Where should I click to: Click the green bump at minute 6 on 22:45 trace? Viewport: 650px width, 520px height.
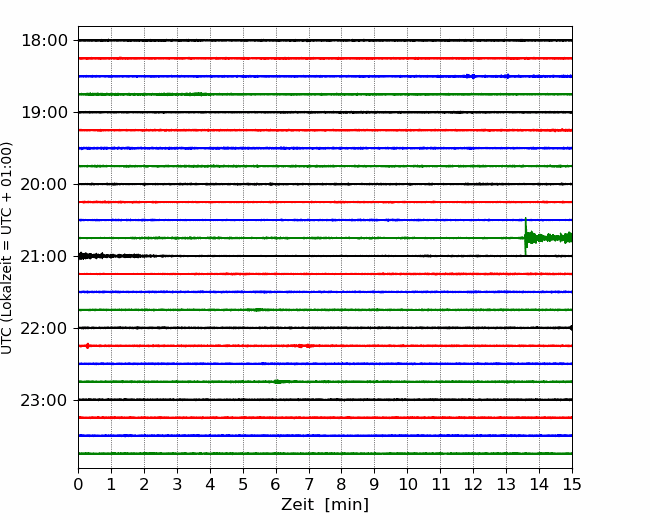(279, 381)
